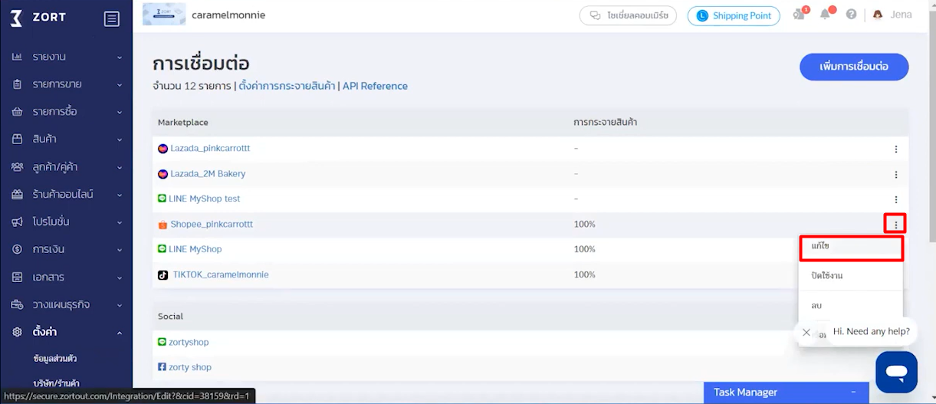Open three-dot menu for Lazada_2M Bakery
The image size is (936, 404).
[x=896, y=174]
